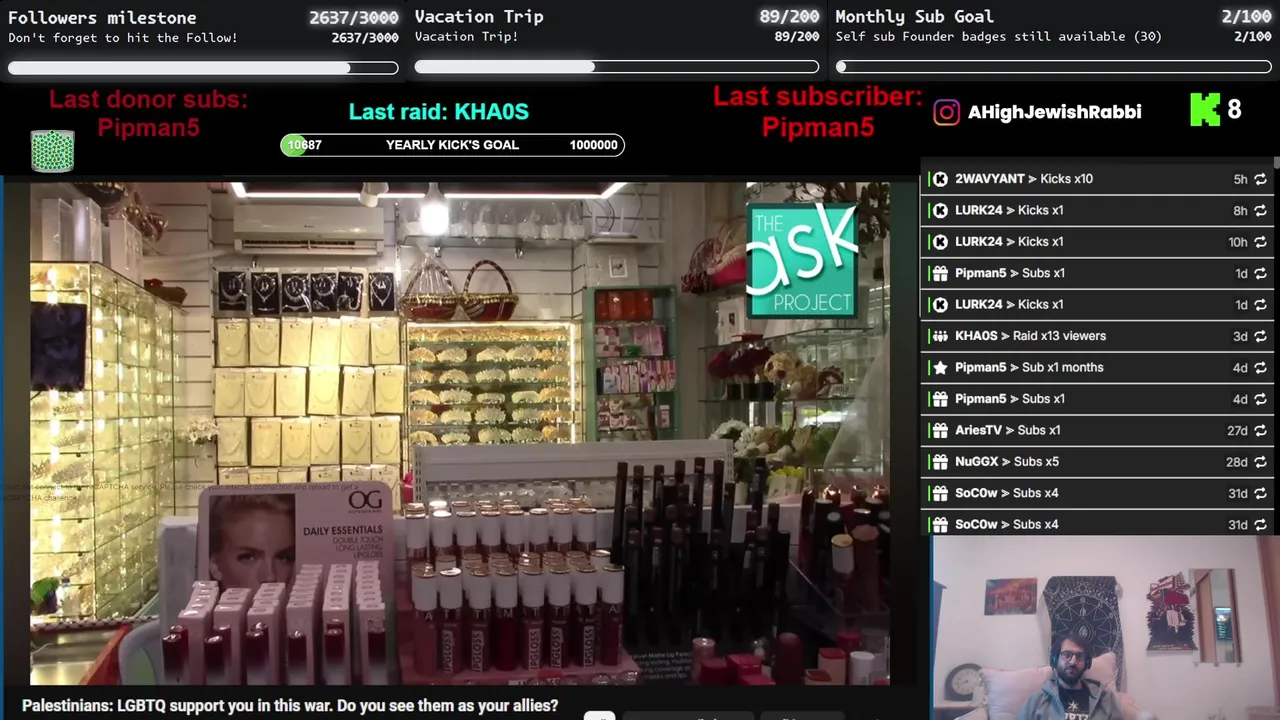Click the "Monthly Sub Goal" title
The height and width of the screenshot is (720, 1280).
tap(914, 16)
